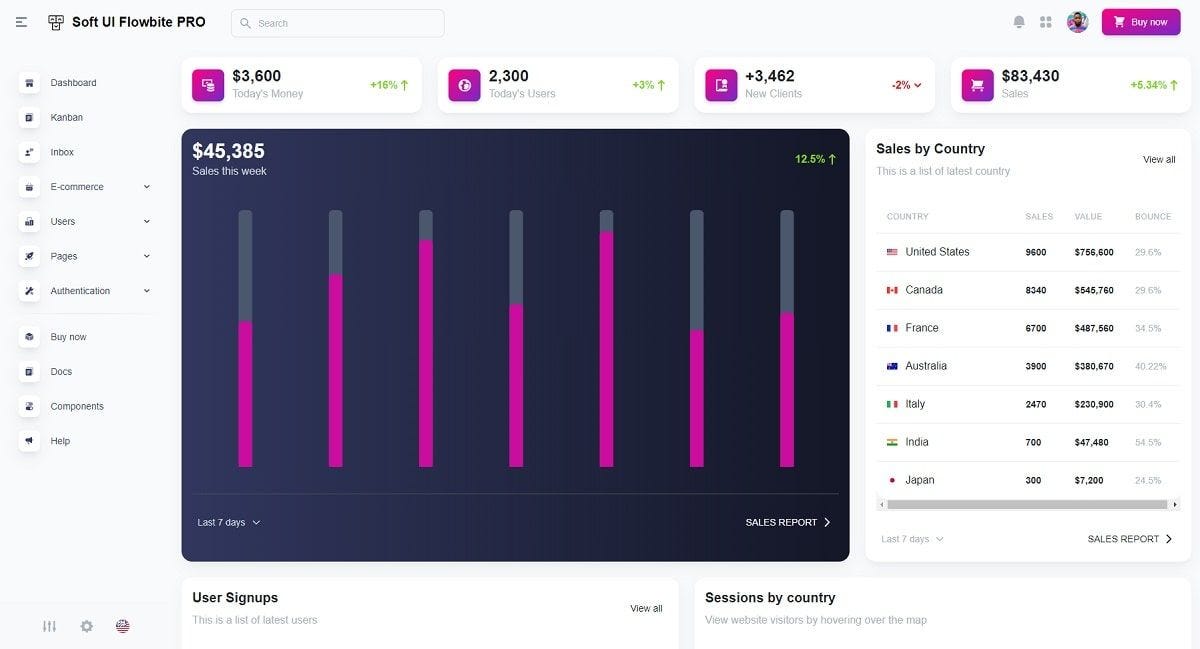Click the Today's Money wallet icon
The width and height of the screenshot is (1200, 649).
[208, 85]
